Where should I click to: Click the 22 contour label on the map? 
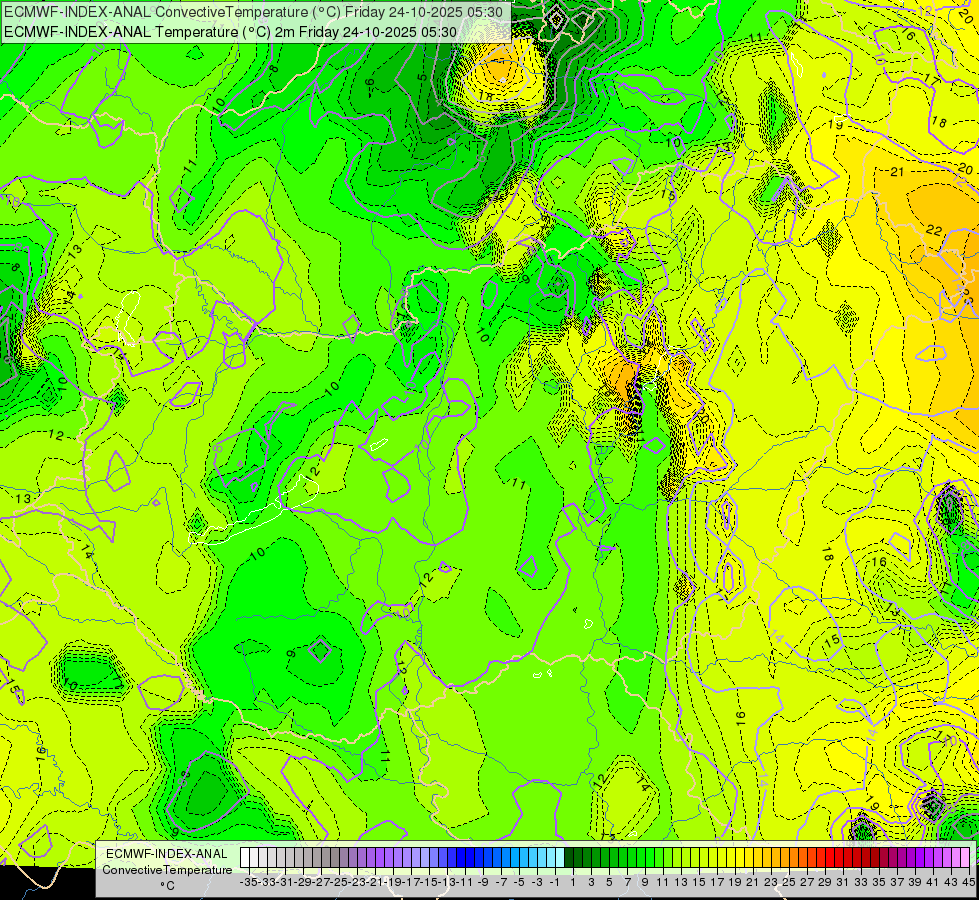coord(933,230)
